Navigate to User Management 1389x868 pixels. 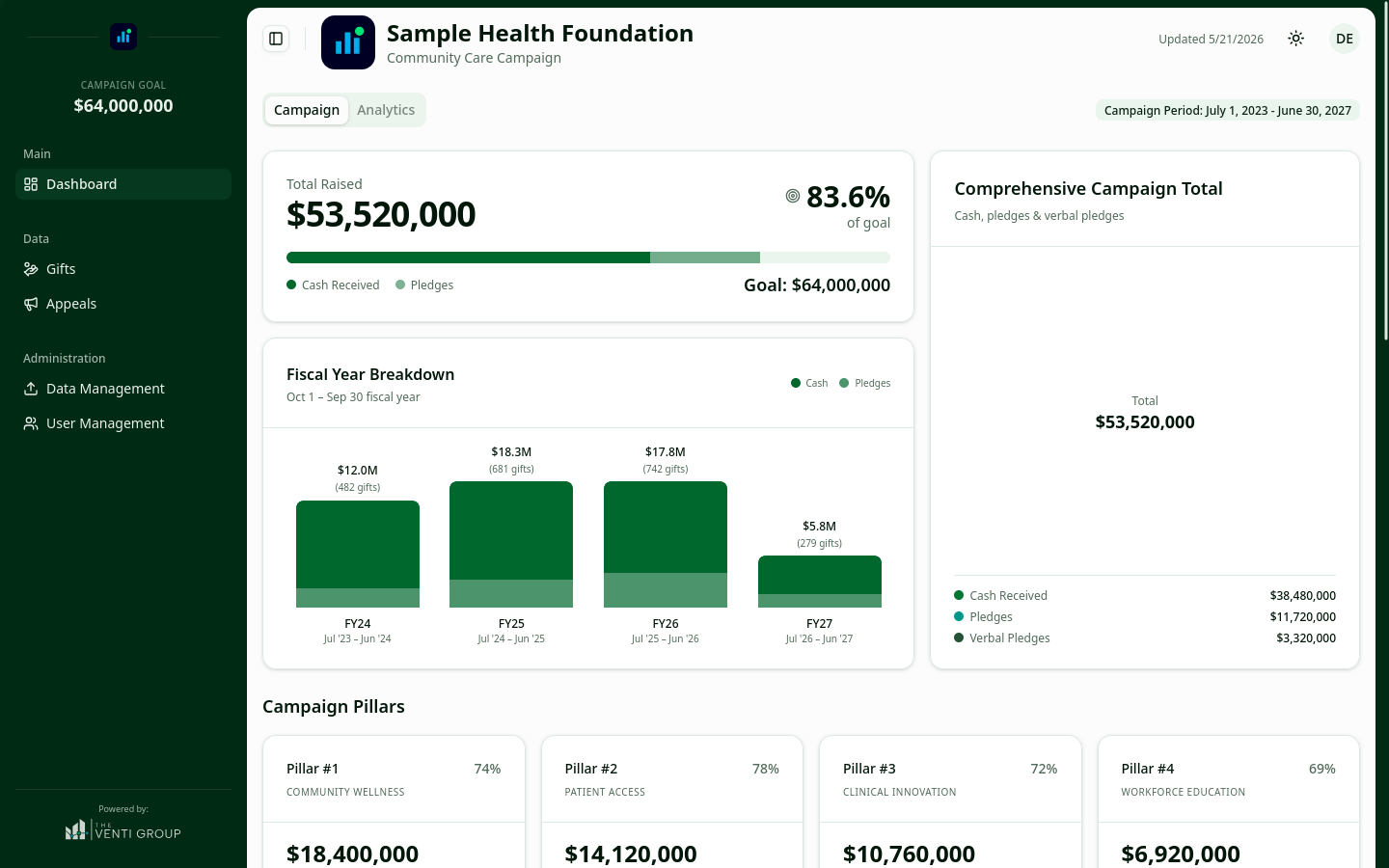pos(123,423)
